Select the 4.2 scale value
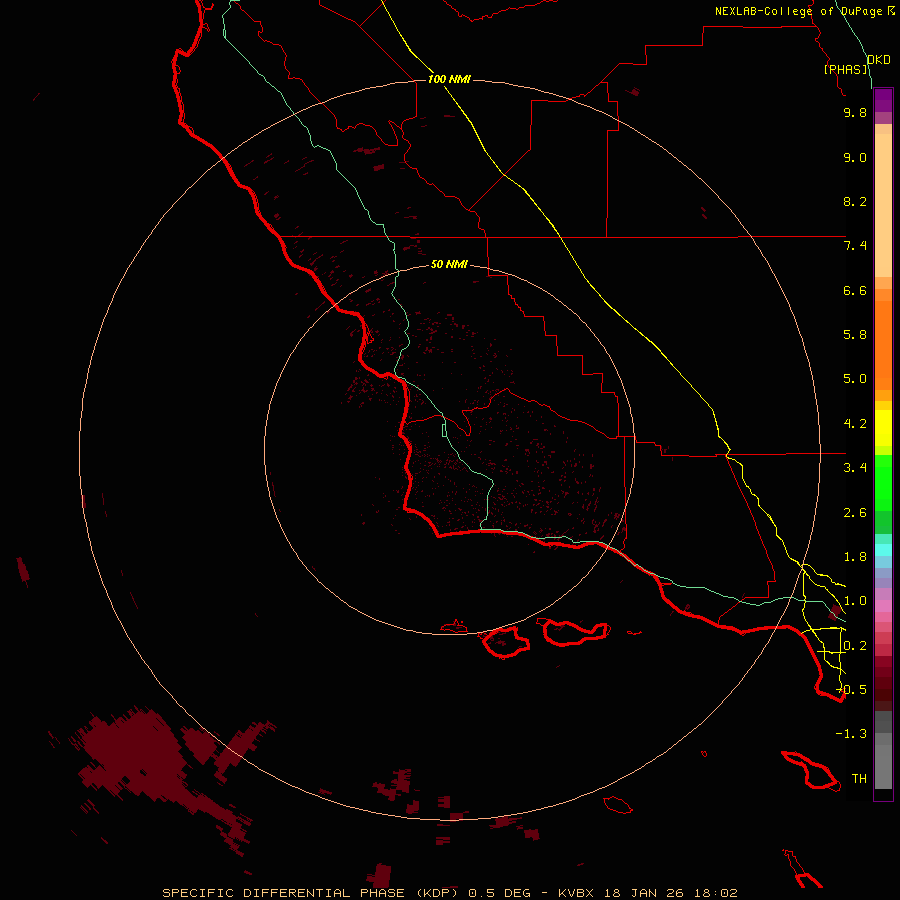The width and height of the screenshot is (900, 900). point(855,424)
